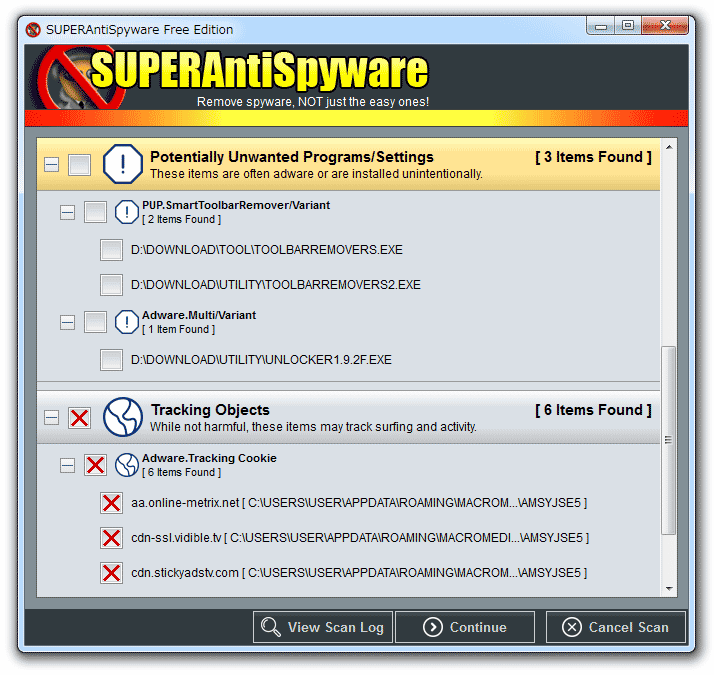Select the cdn.stickyadstv.com cookie entry text
The width and height of the screenshot is (714, 675).
[359, 573]
